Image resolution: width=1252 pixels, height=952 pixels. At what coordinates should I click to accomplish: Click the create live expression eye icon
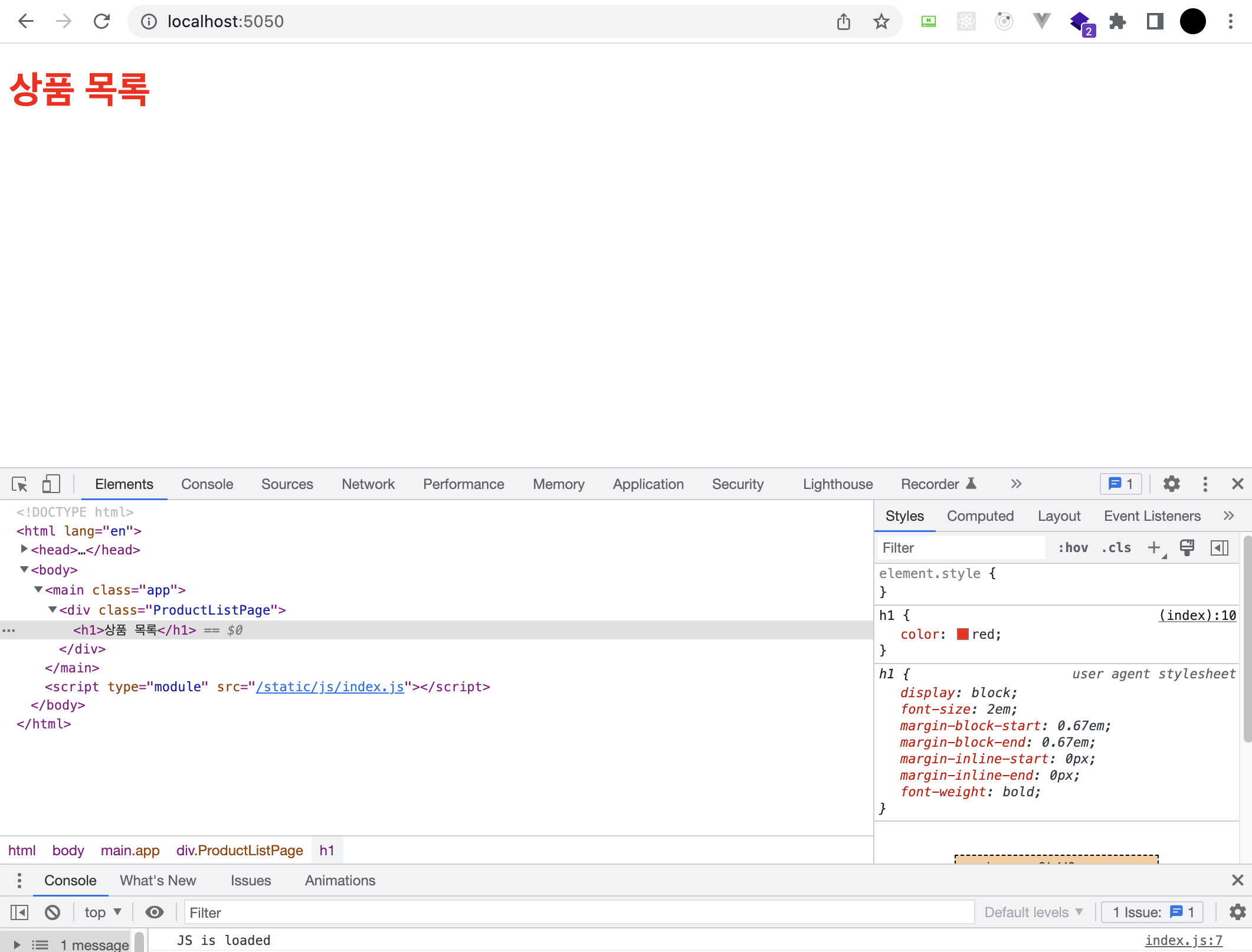point(155,912)
